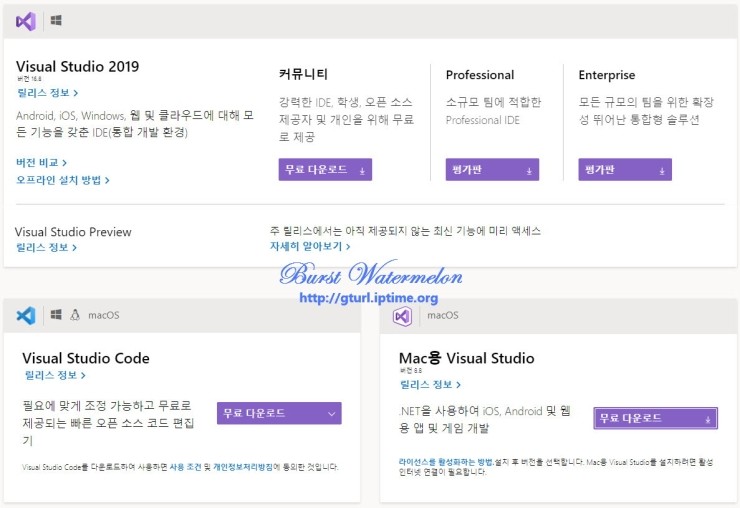Click Mac용 Visual Studio 무료 다운로드 button
This screenshot has height=508, width=740.
point(656,418)
